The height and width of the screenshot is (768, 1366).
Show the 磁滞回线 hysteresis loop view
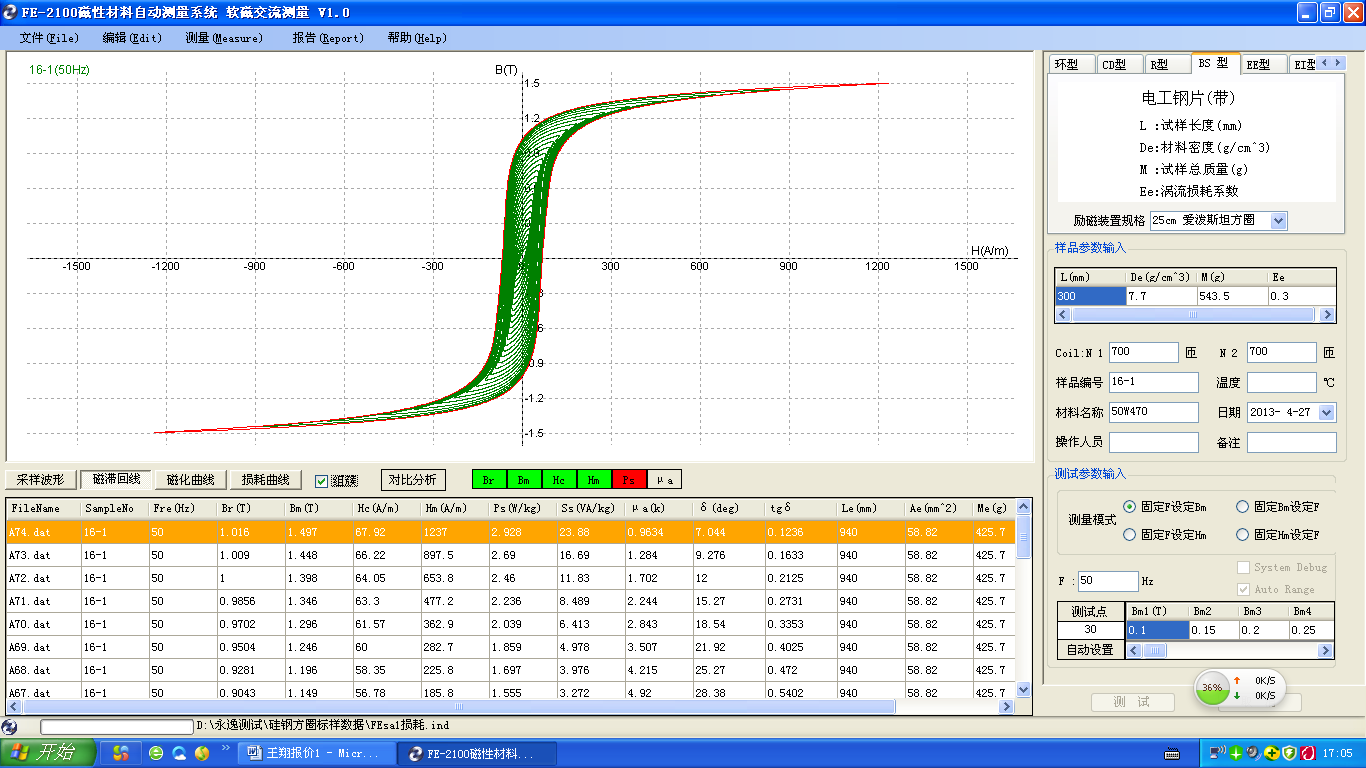(118, 480)
